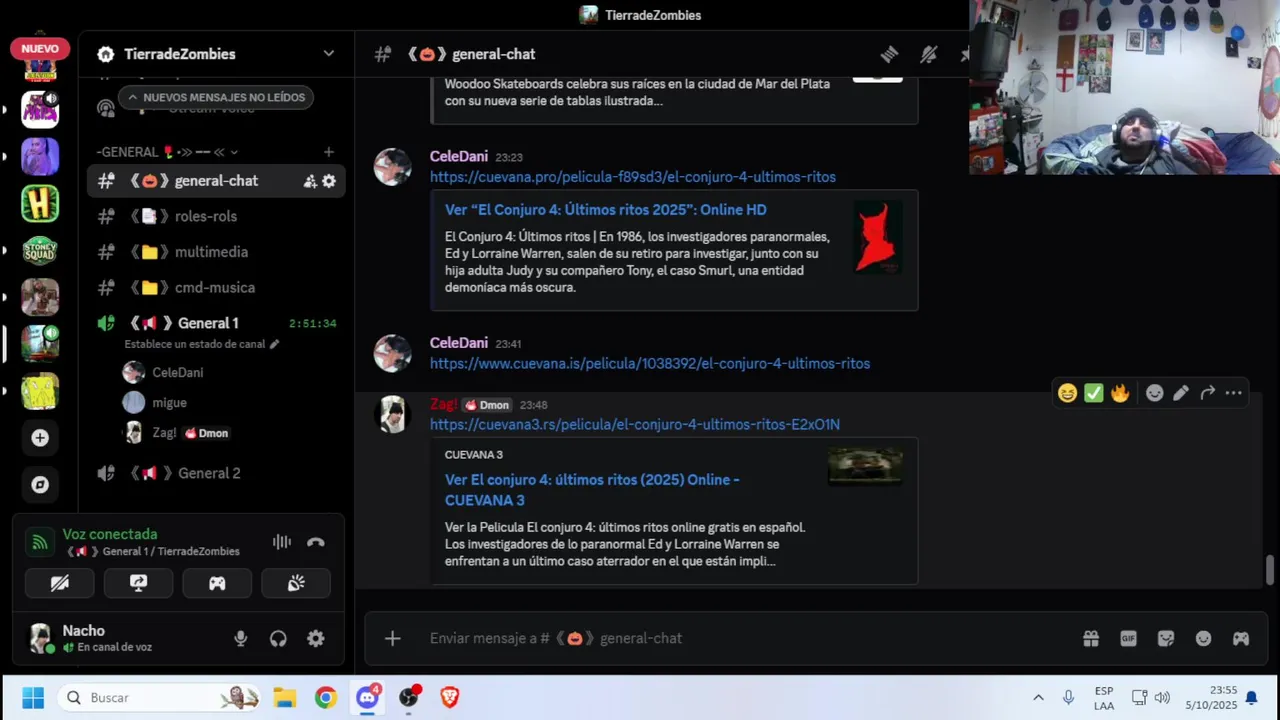This screenshot has width=1280, height=720.
Task: Open Discover servers compass icon
Action: 40,485
